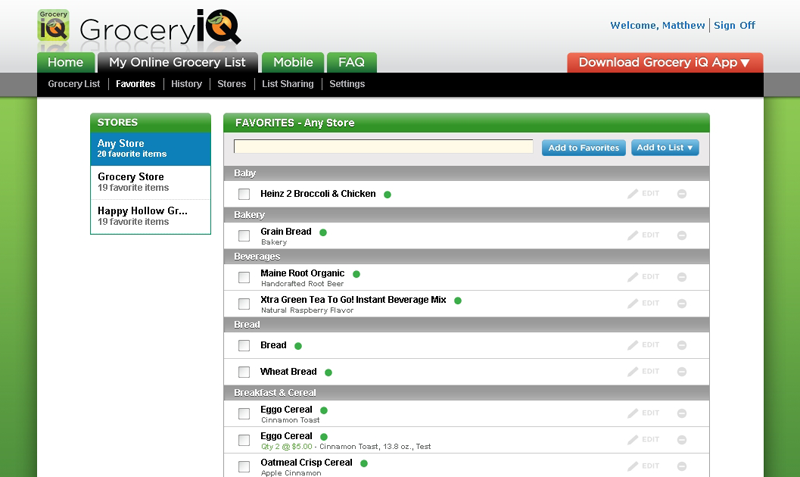Click the Sign Off link

[734, 25]
